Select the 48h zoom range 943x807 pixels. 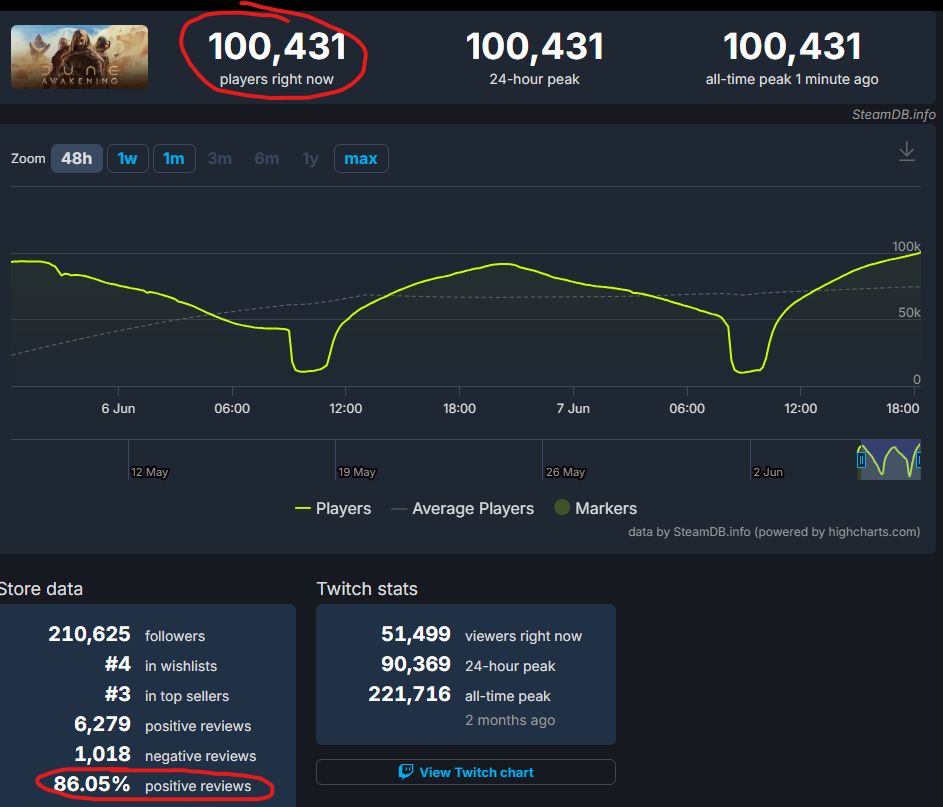coord(76,159)
